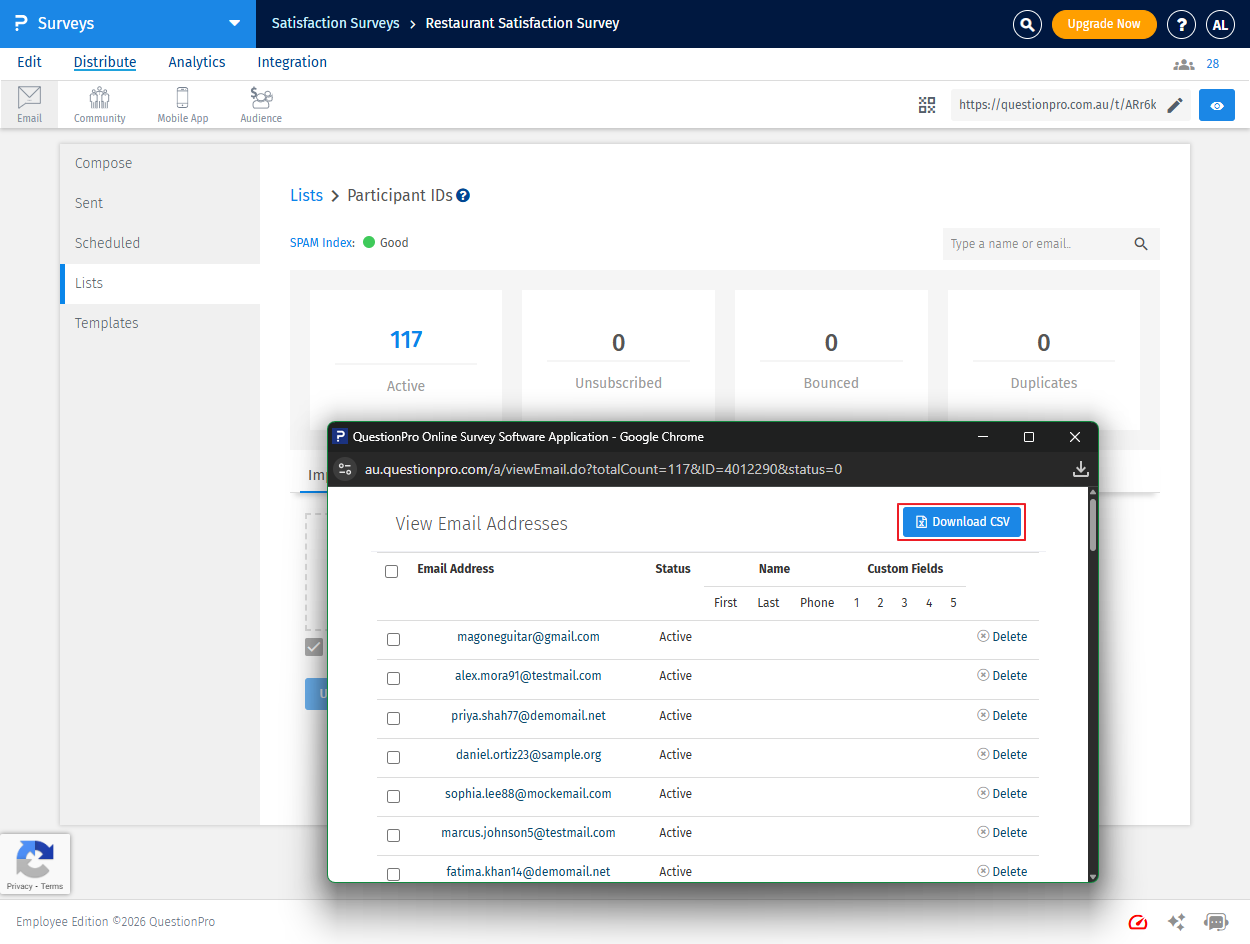This screenshot has height=944, width=1250.
Task: Open the help question mark menu
Action: coord(1181,24)
